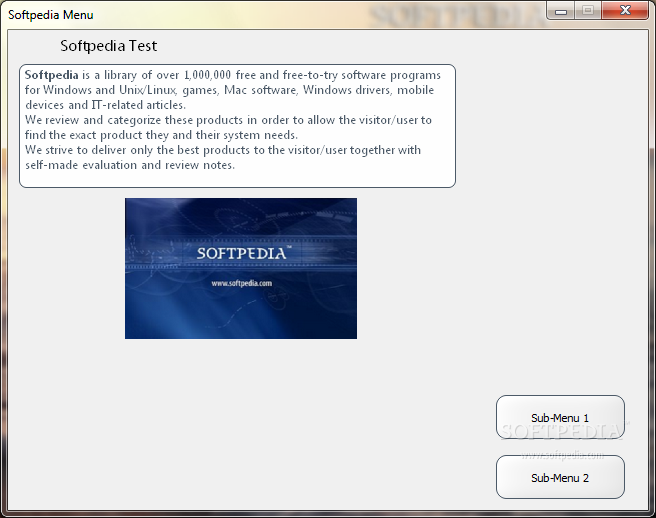
Task: Click the bold 'Softpedia' word in description
Action: tap(51, 75)
